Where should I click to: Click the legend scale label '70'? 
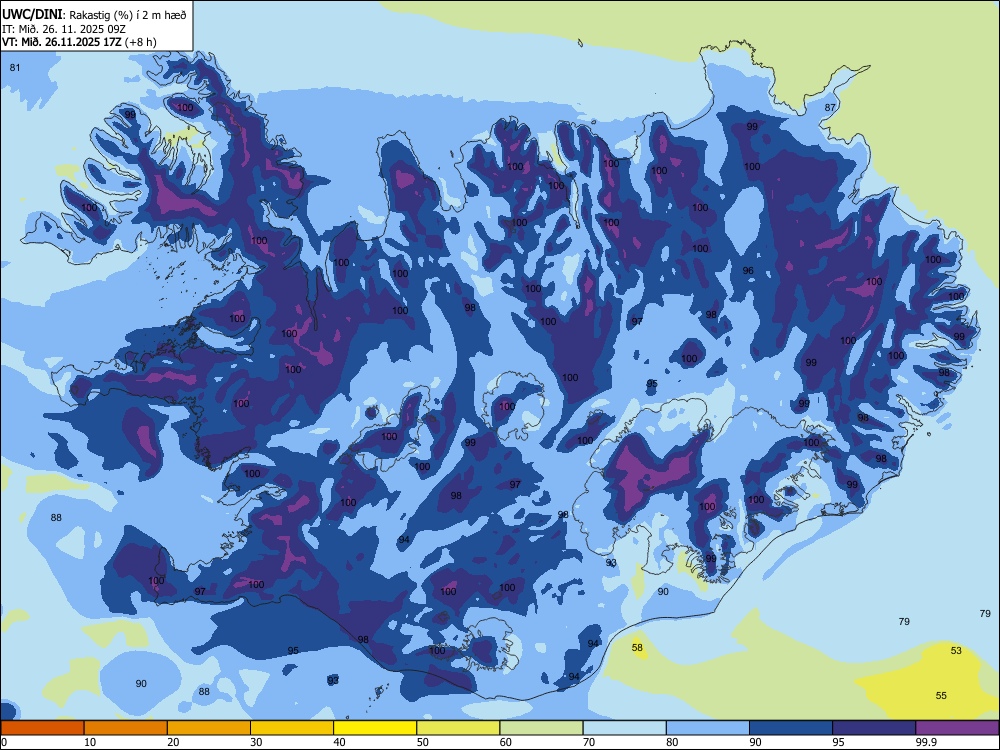pos(589,742)
